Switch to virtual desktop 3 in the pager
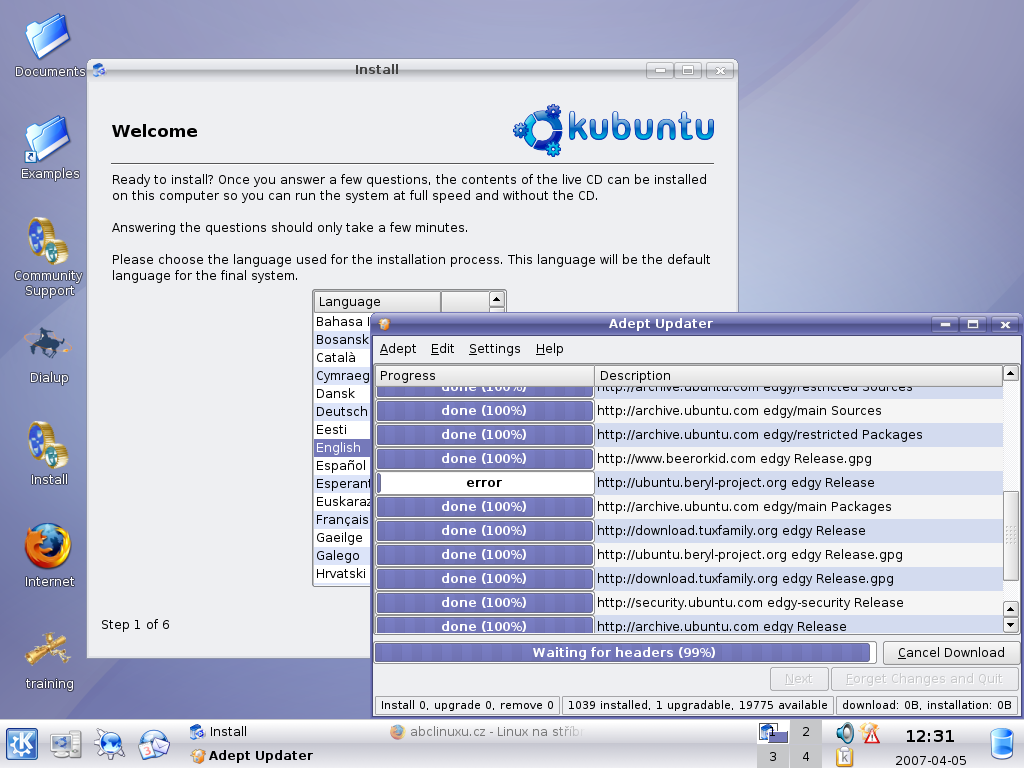 773,756
